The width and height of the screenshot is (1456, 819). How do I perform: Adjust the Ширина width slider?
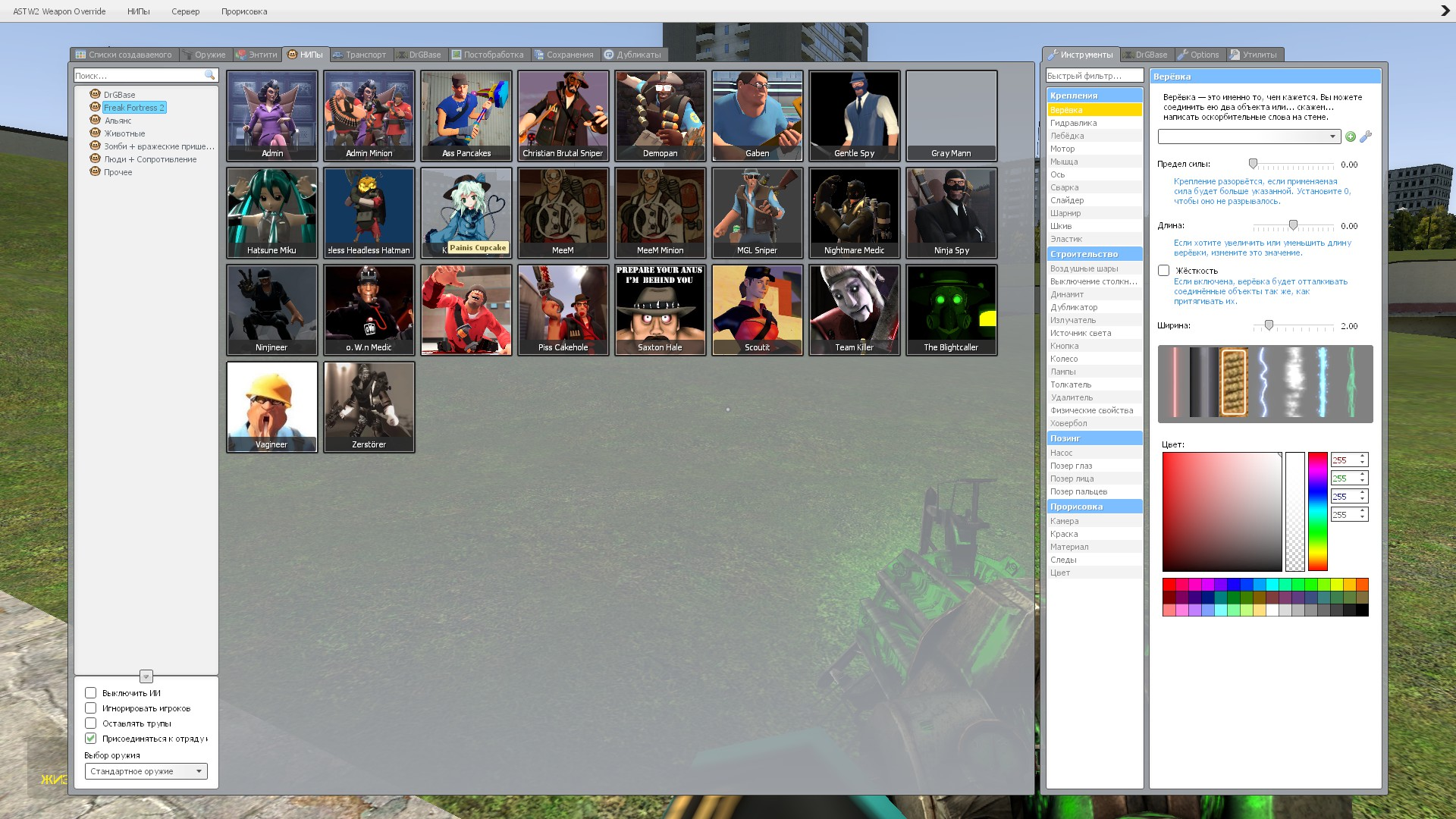pyautogui.click(x=1269, y=326)
